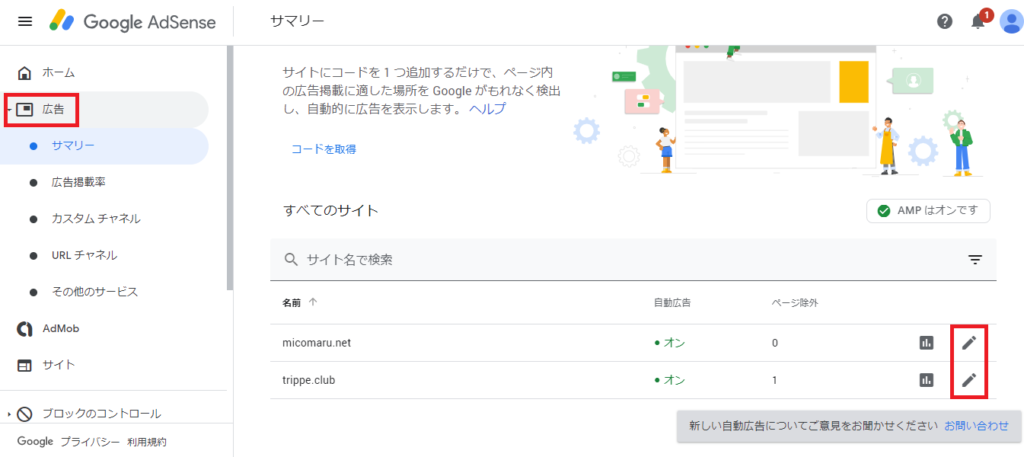Open サイト in the sidebar
The image size is (1024, 457).
coord(59,365)
